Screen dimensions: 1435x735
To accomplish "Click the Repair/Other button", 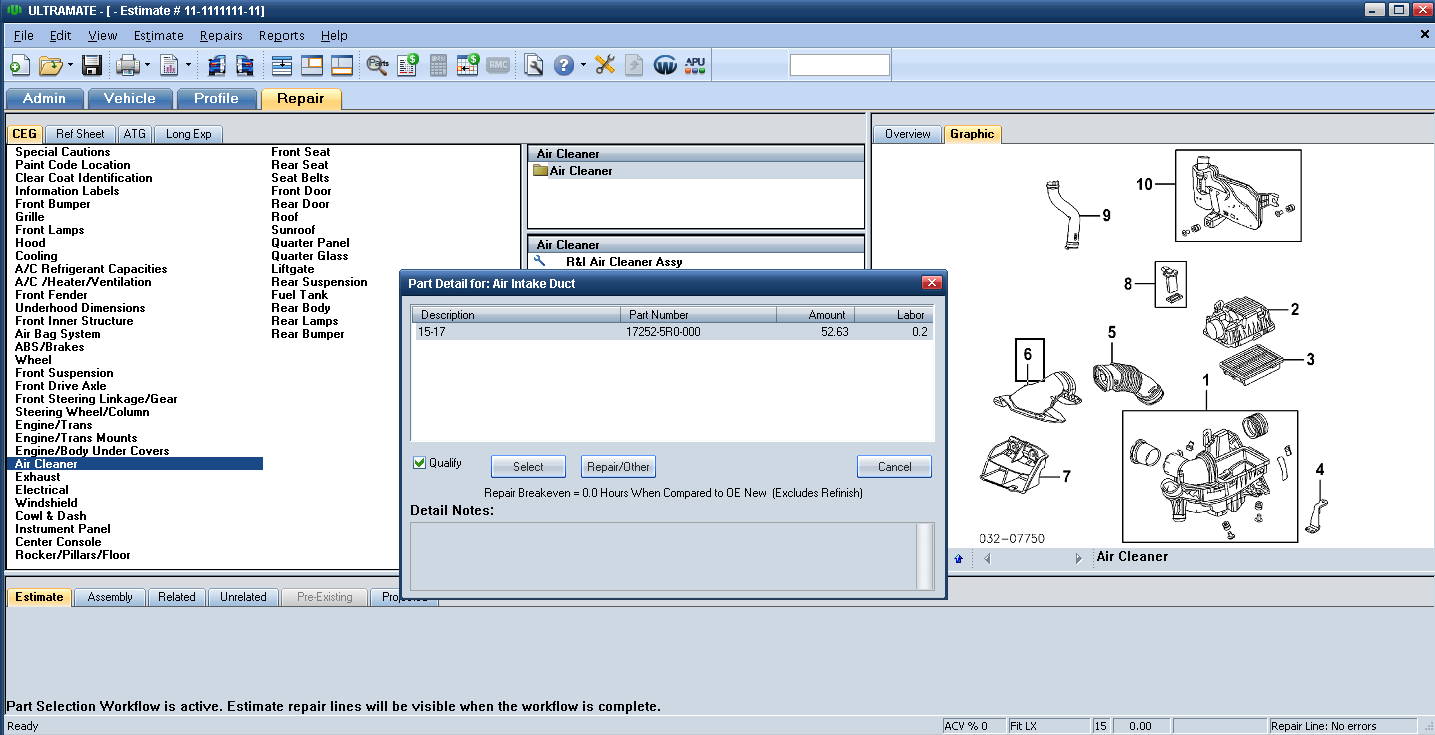I will coord(618,467).
